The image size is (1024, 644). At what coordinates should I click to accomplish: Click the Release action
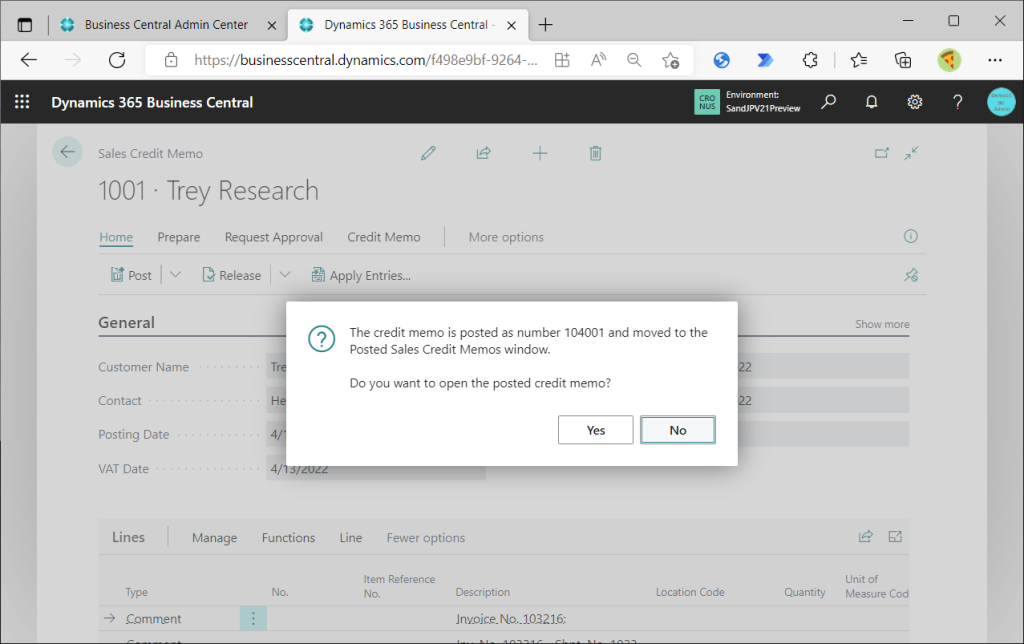231,275
